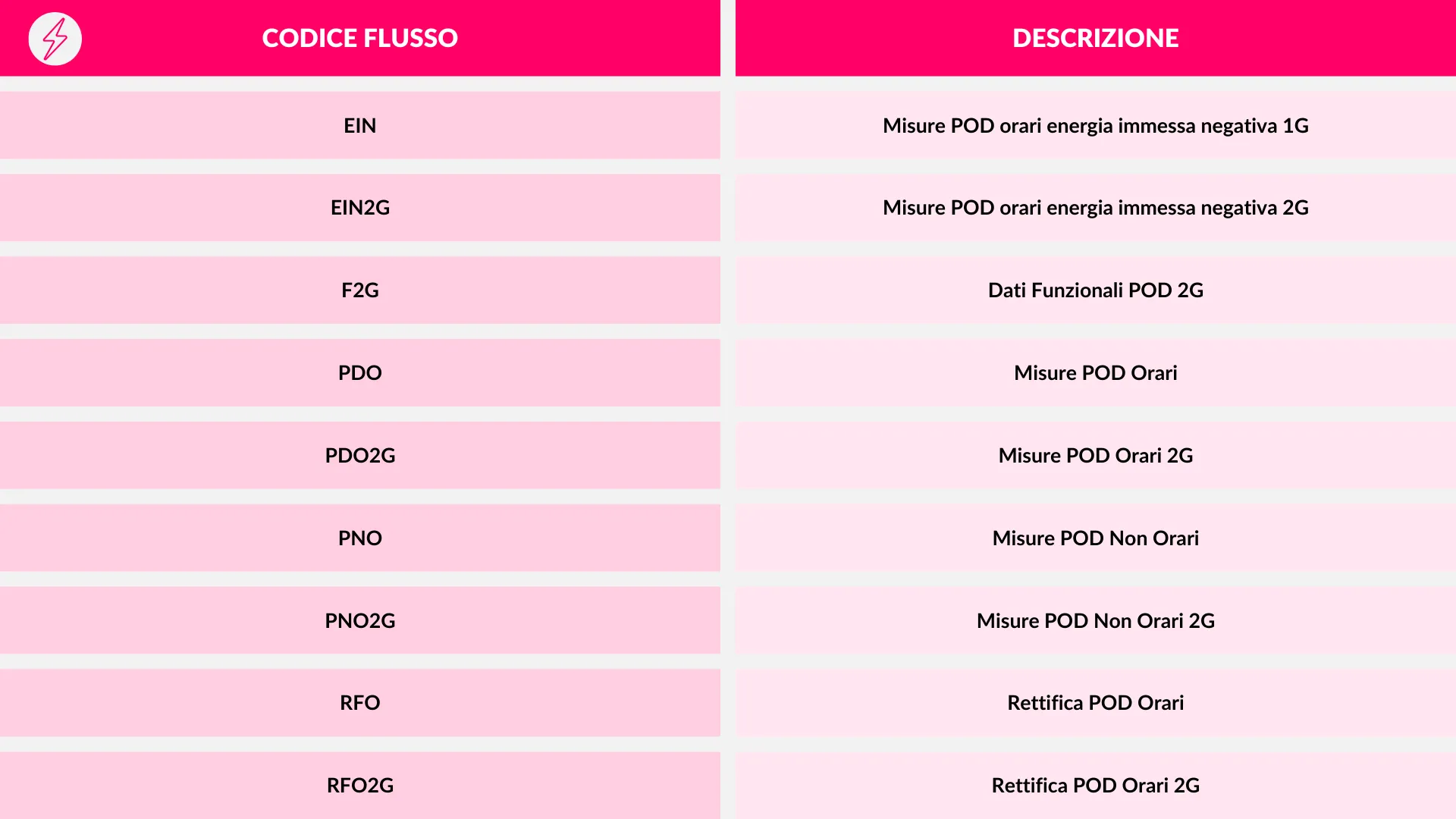1456x819 pixels.
Task: Select 'Dati Funzionali POD 2G' description
Action: 1095,290
